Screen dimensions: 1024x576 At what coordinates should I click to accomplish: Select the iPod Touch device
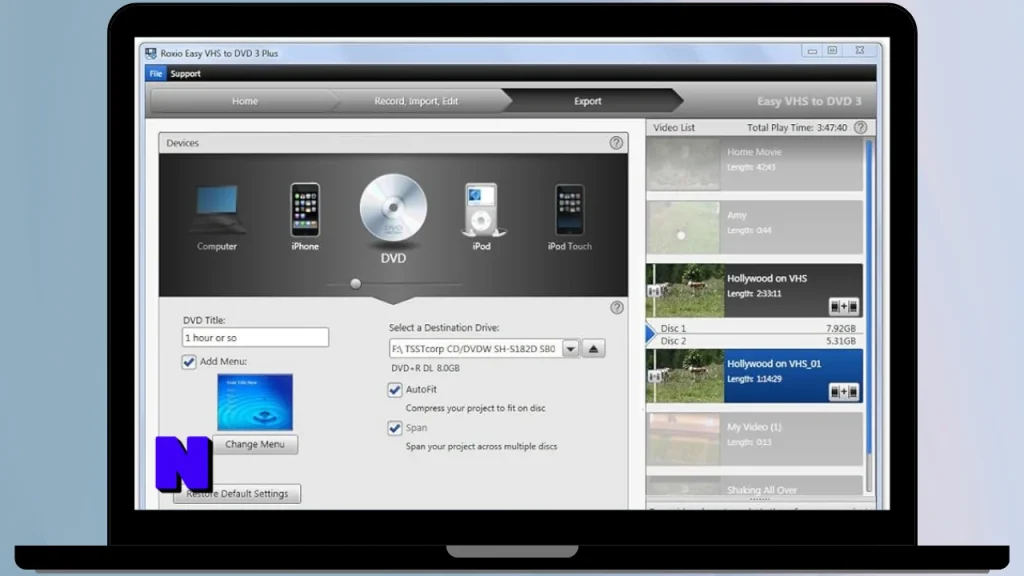(x=569, y=210)
